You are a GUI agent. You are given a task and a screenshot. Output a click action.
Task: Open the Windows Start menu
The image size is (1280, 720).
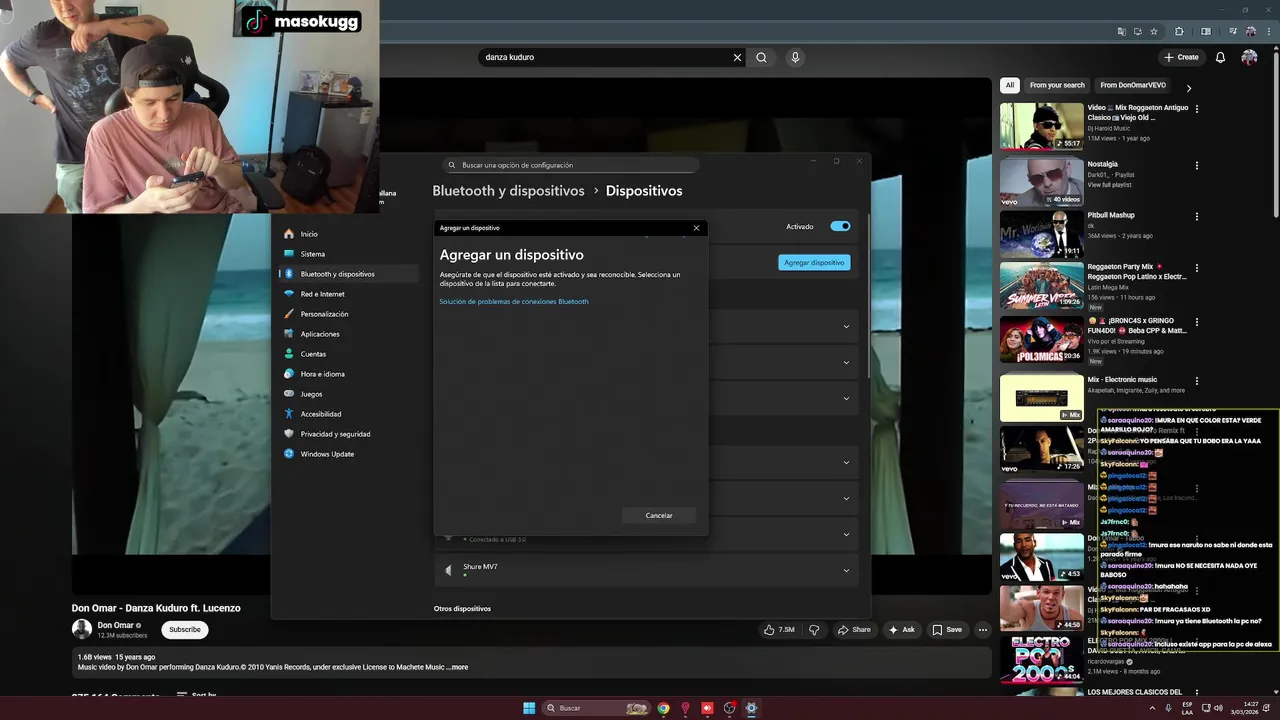[x=529, y=708]
